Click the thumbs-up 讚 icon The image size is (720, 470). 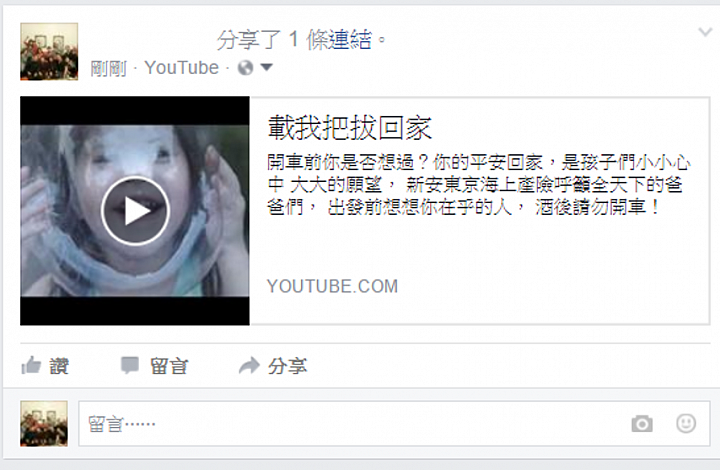(x=31, y=365)
